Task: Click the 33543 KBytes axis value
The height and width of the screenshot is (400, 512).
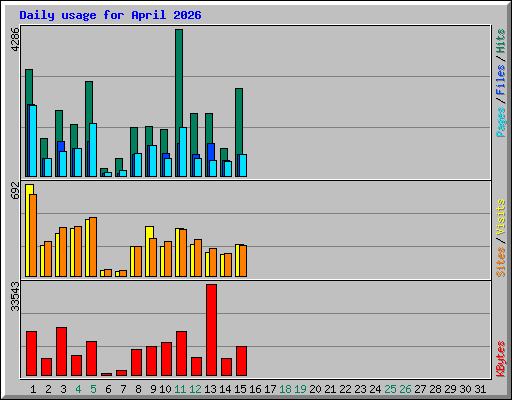Action: [x=15, y=296]
